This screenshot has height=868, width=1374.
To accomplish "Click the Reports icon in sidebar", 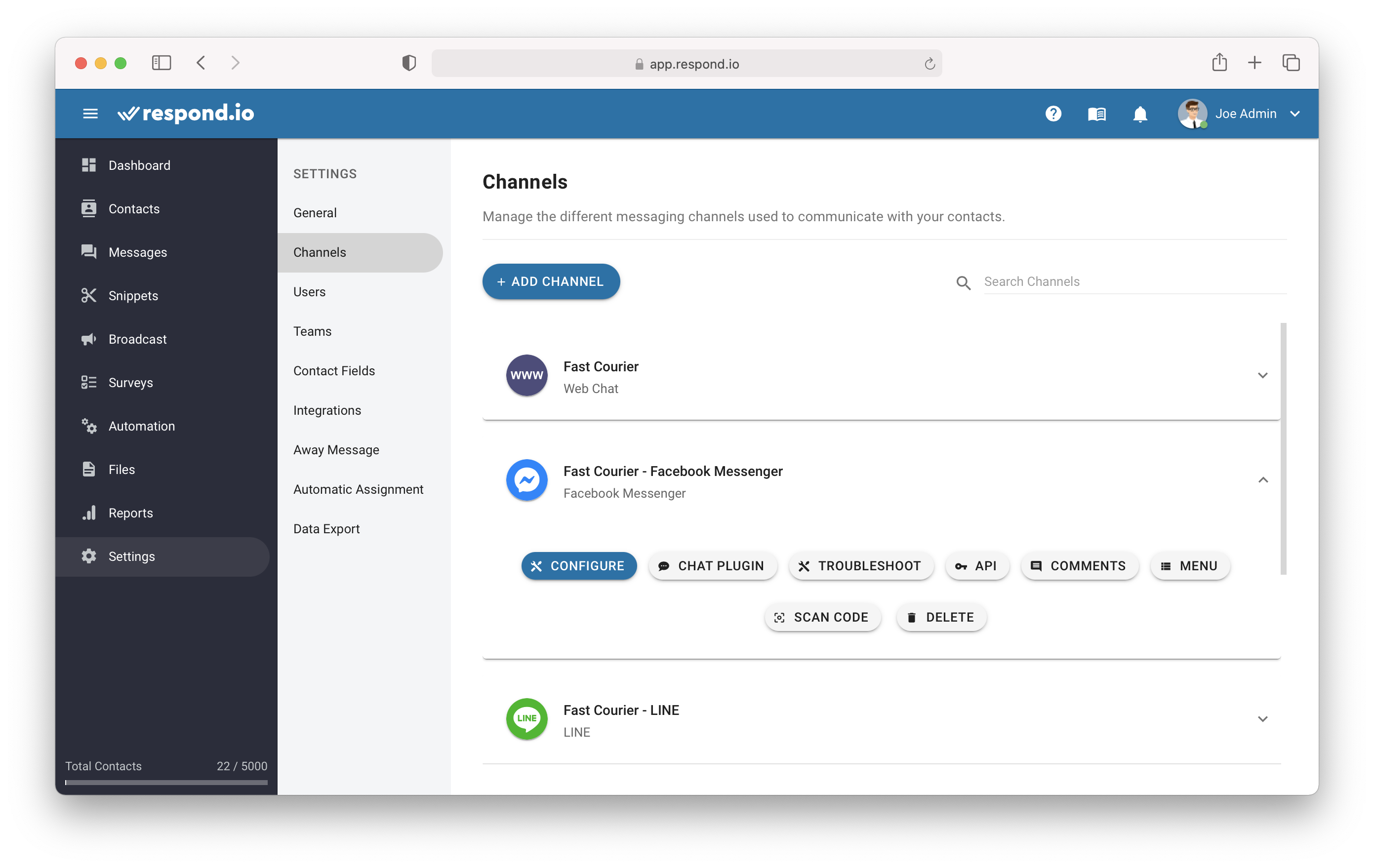I will (x=89, y=513).
